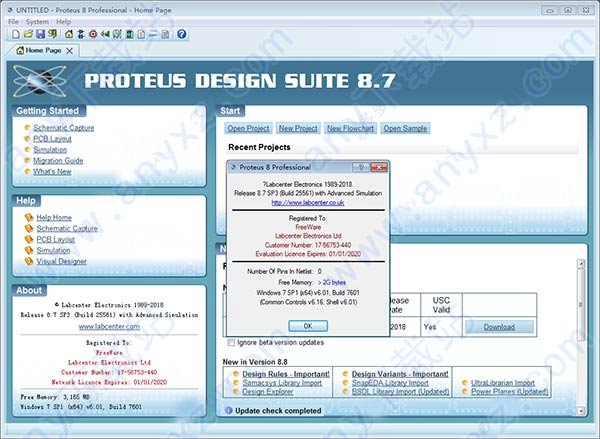Open the Help Home link
Image resolution: width=600 pixels, height=439 pixels.
click(x=54, y=217)
